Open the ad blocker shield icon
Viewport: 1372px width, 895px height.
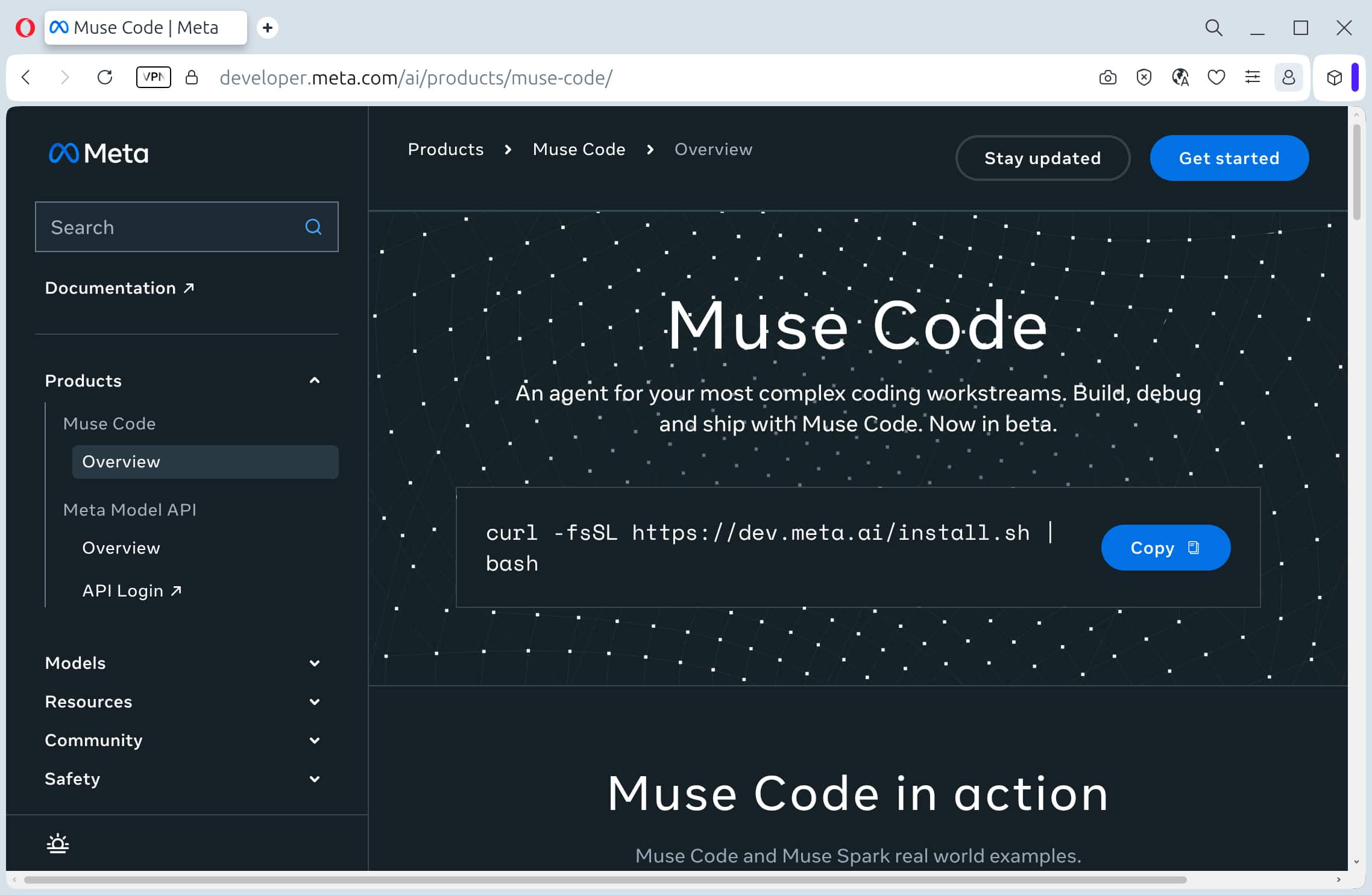(x=1144, y=77)
